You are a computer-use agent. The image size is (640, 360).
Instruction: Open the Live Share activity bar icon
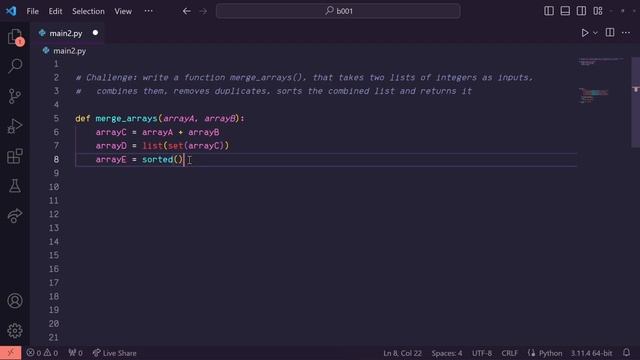point(15,216)
